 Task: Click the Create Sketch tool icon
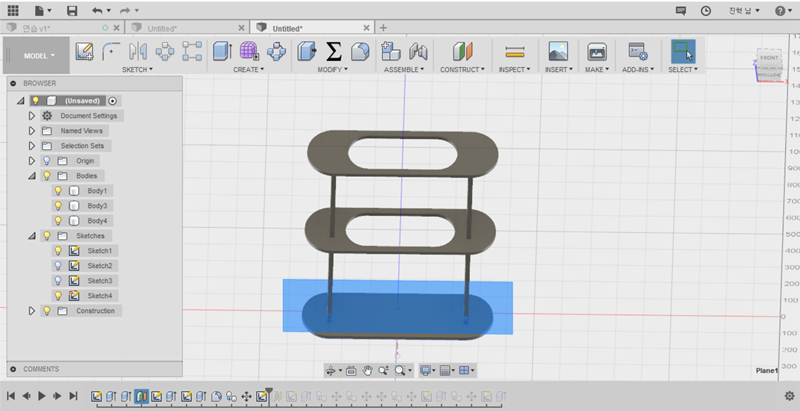(x=85, y=51)
